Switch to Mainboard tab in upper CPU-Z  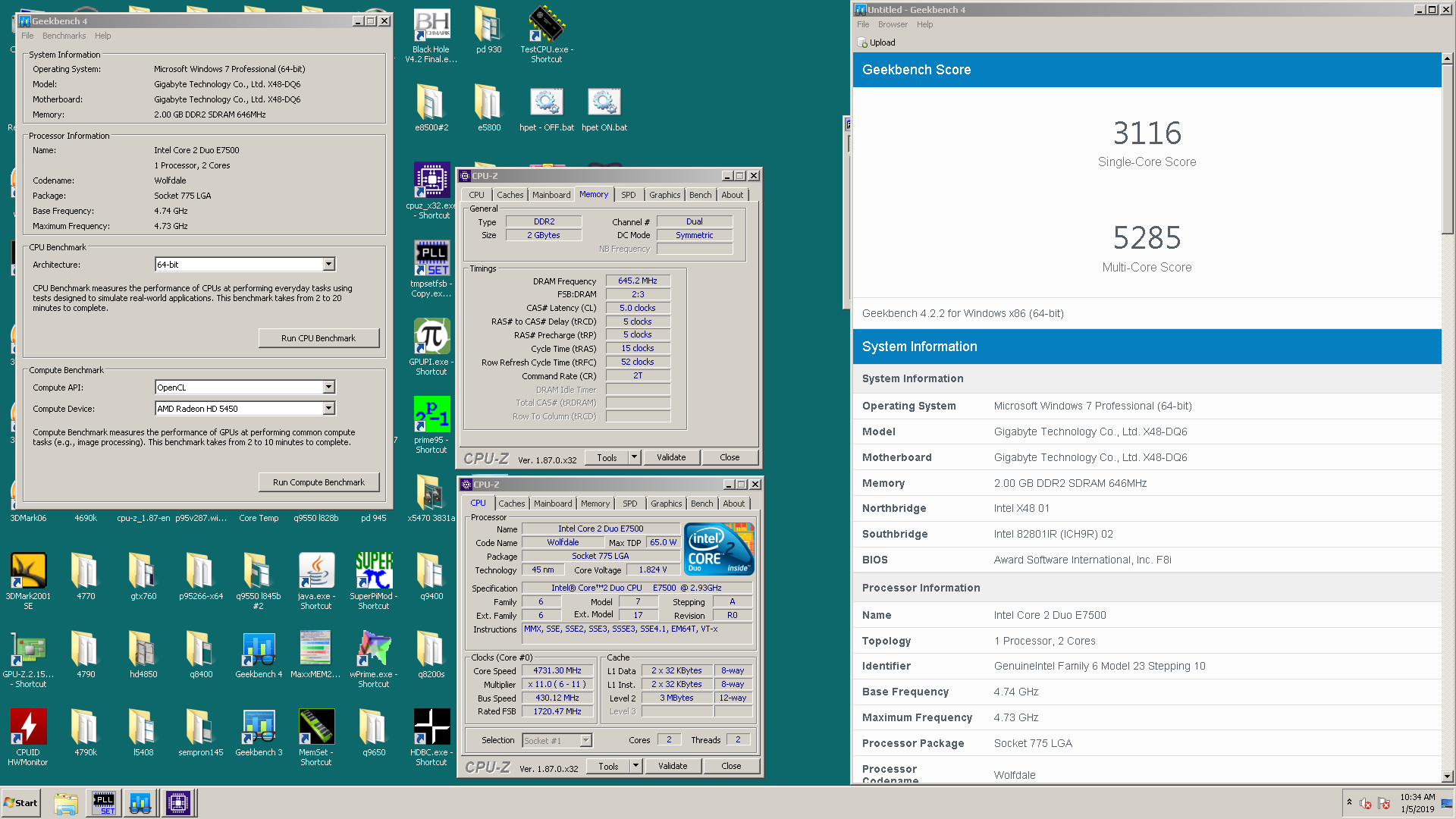point(551,195)
